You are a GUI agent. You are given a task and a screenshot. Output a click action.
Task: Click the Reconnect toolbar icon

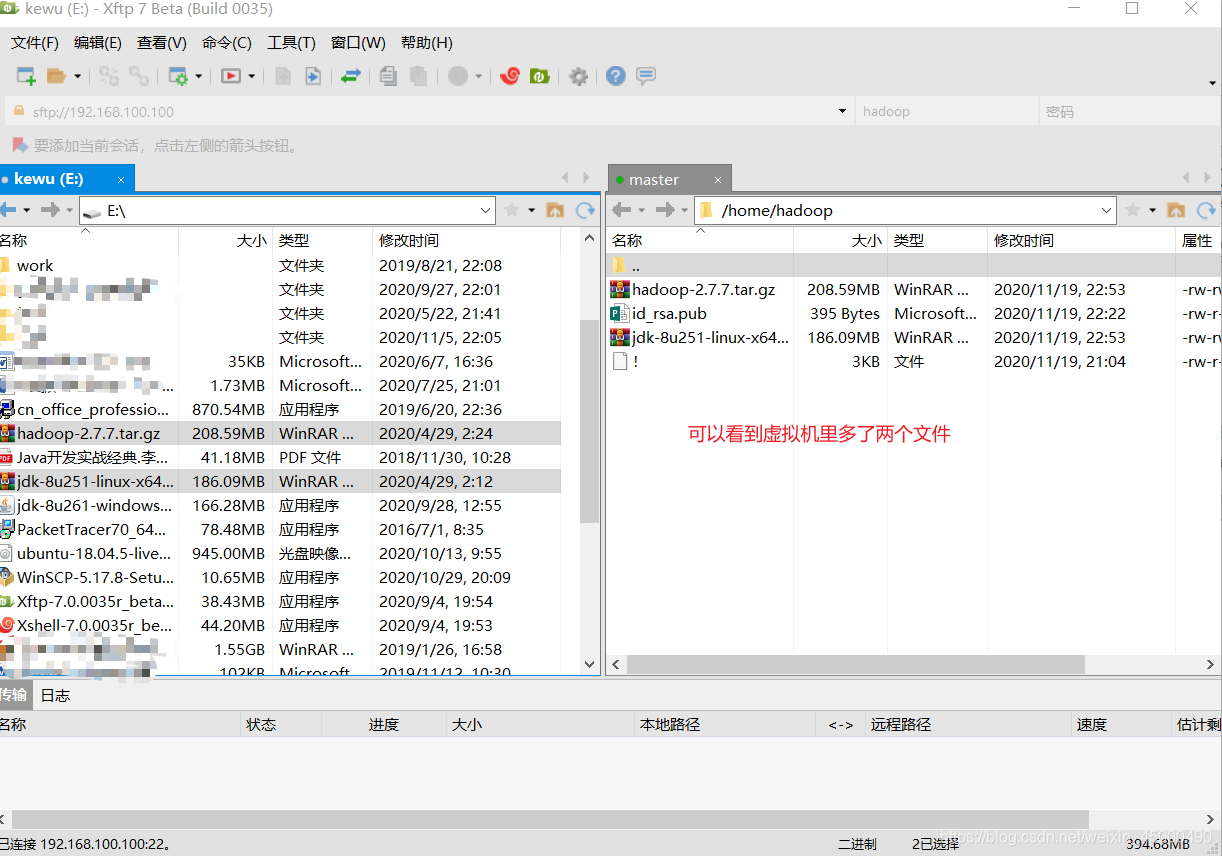point(109,76)
